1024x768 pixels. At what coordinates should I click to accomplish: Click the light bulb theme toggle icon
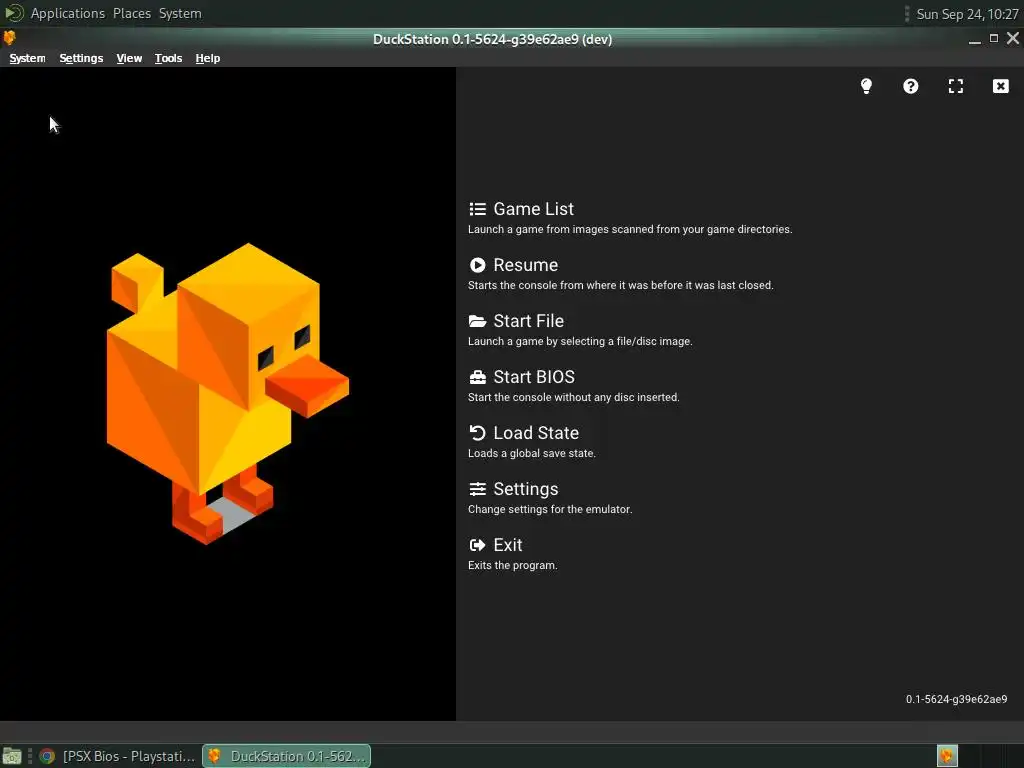pos(866,86)
